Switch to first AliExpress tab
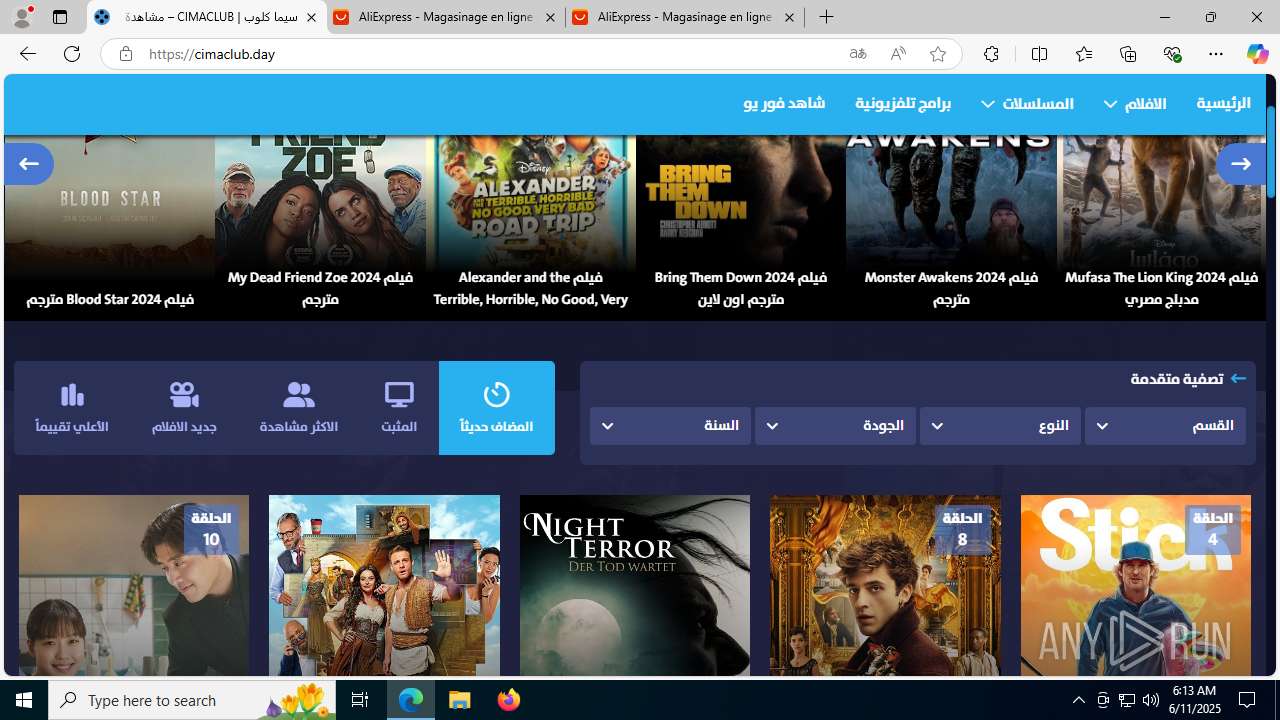The height and width of the screenshot is (720, 1280). (x=445, y=17)
